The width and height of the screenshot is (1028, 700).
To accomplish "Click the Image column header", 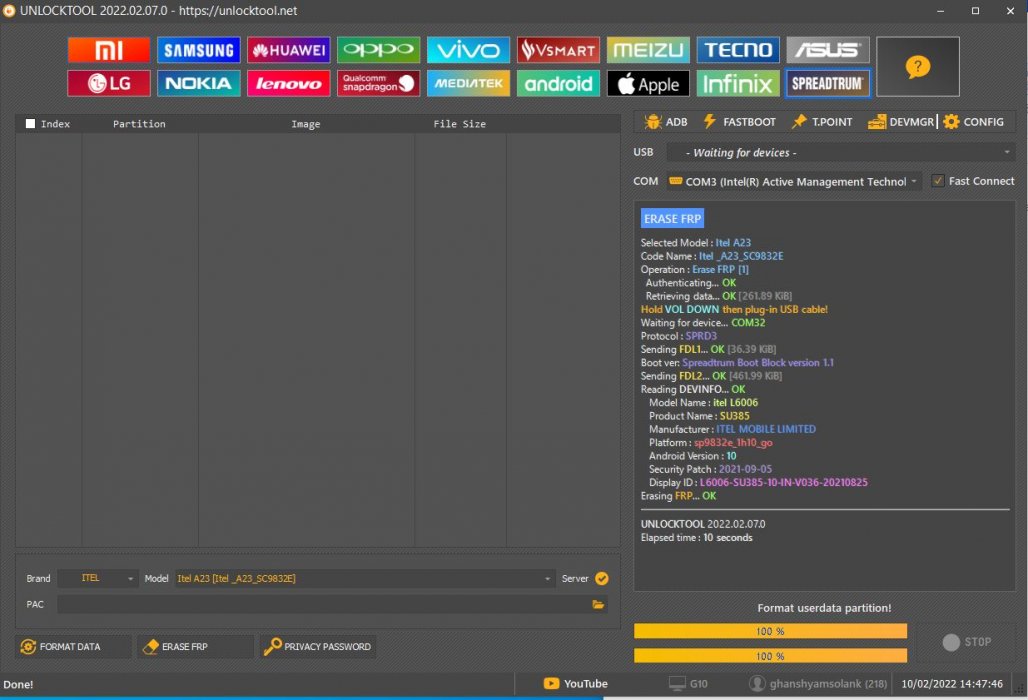I will click(306, 124).
